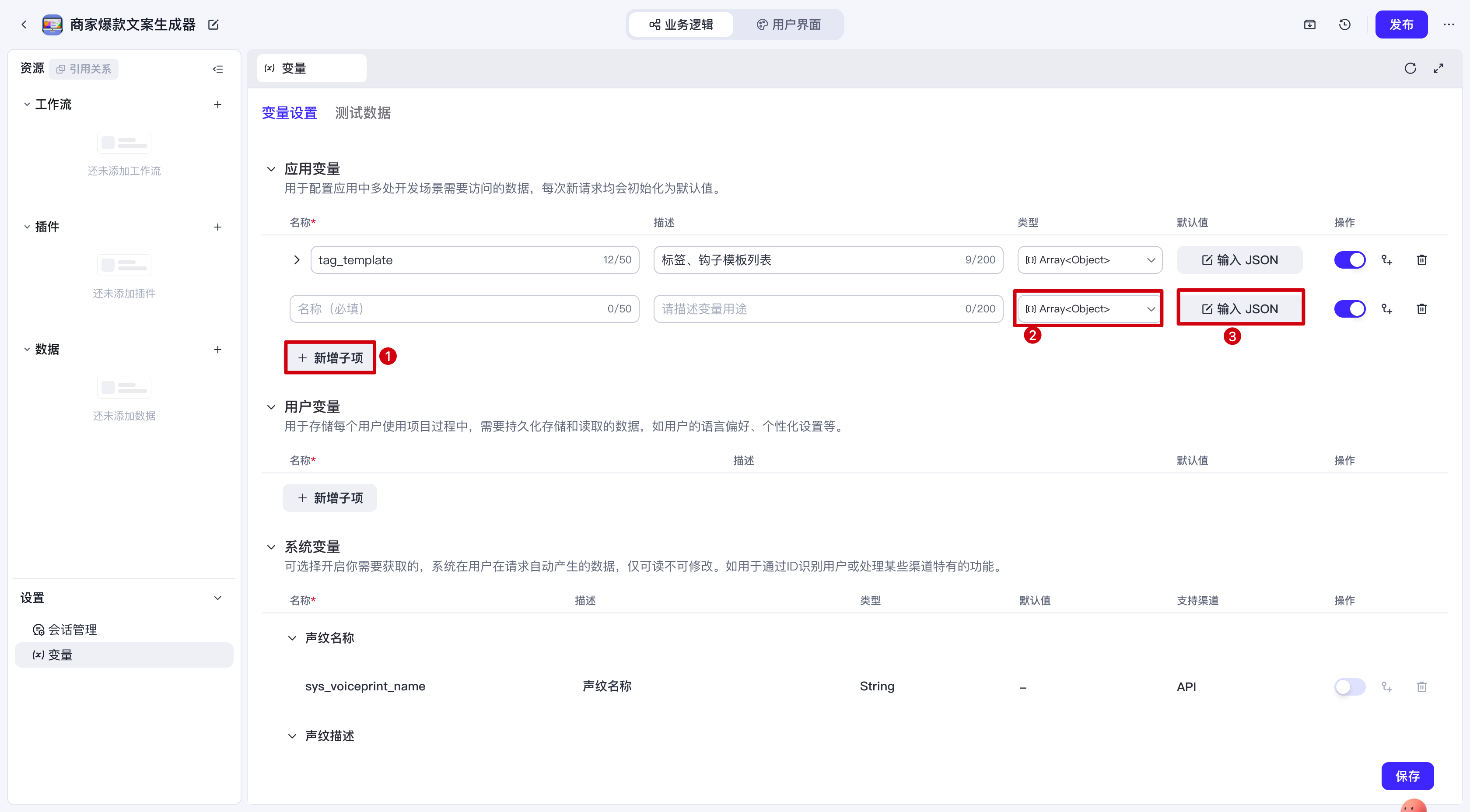Click the 发布 publish button
1470x812 pixels.
pos(1401,24)
